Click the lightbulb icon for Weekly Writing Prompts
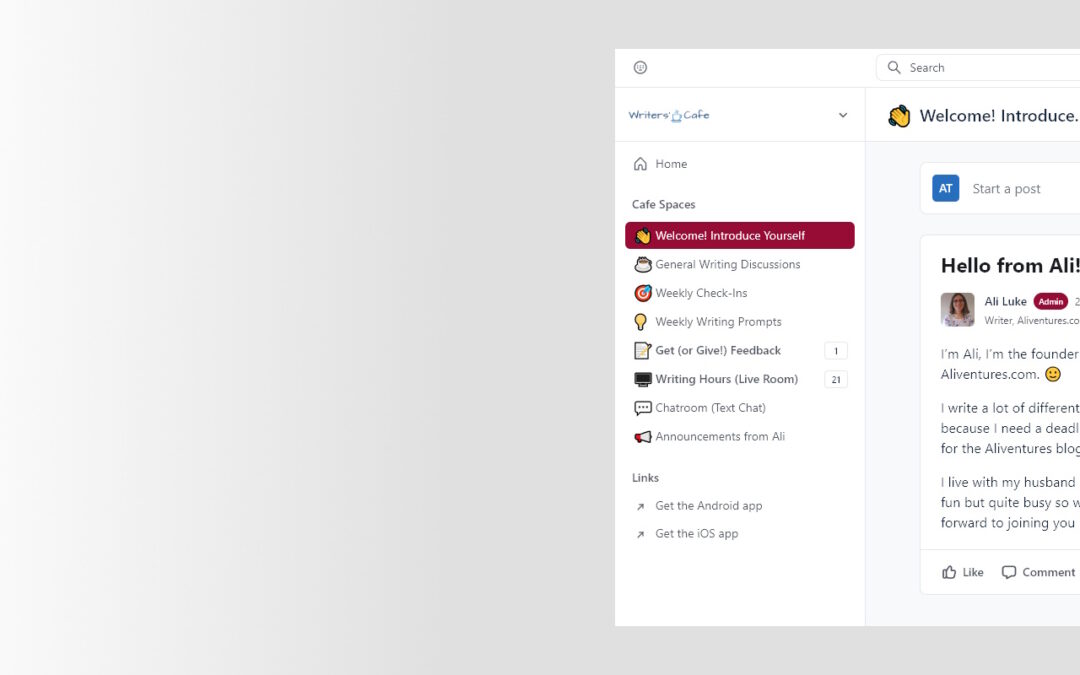 [x=640, y=322]
